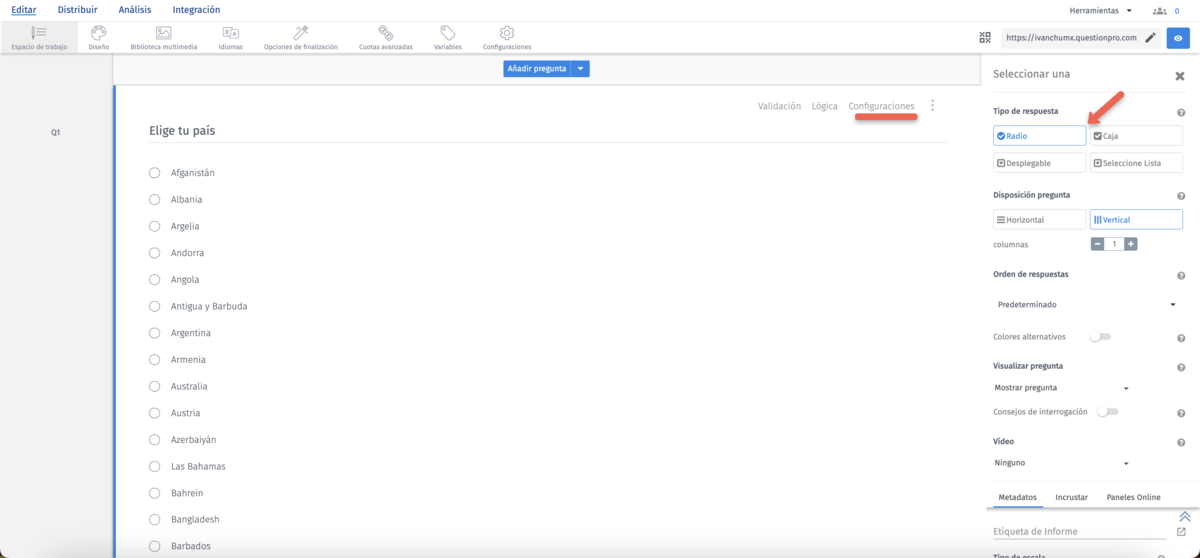This screenshot has width=1200, height=558.
Task: Open help for Consejos de interrogación
Action: point(1181,413)
